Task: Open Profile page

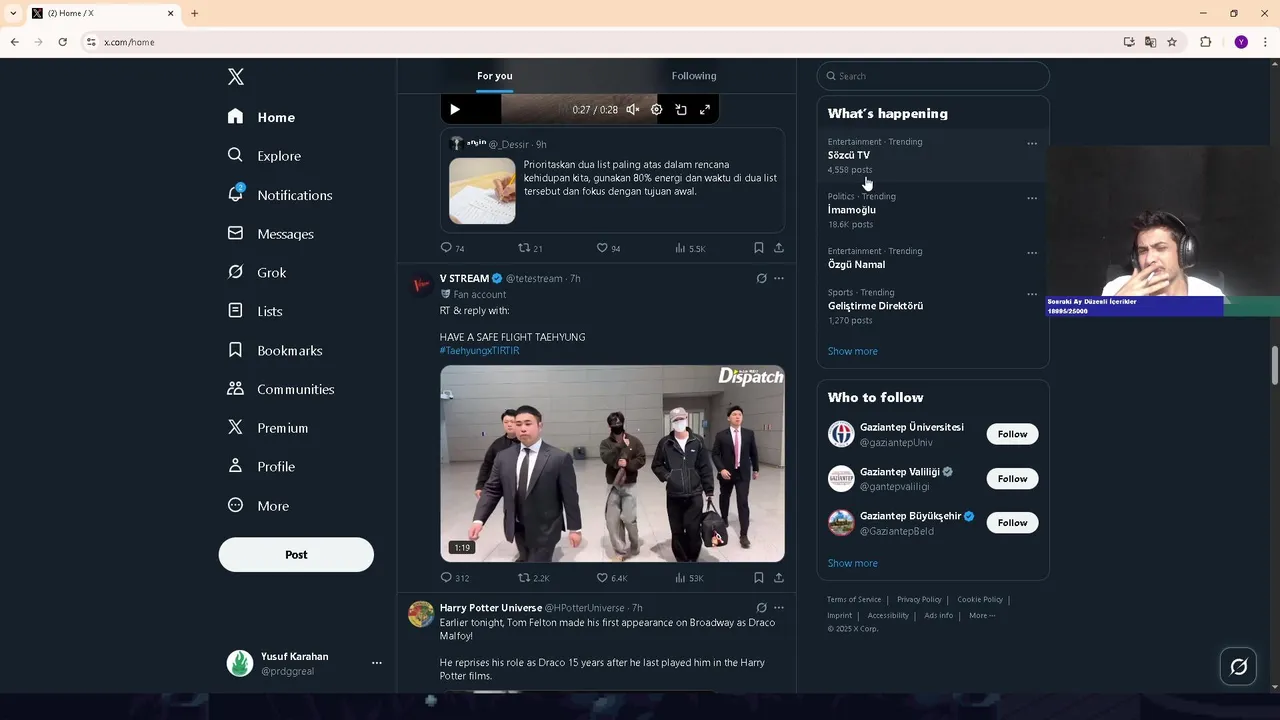Action: pyautogui.click(x=261, y=467)
